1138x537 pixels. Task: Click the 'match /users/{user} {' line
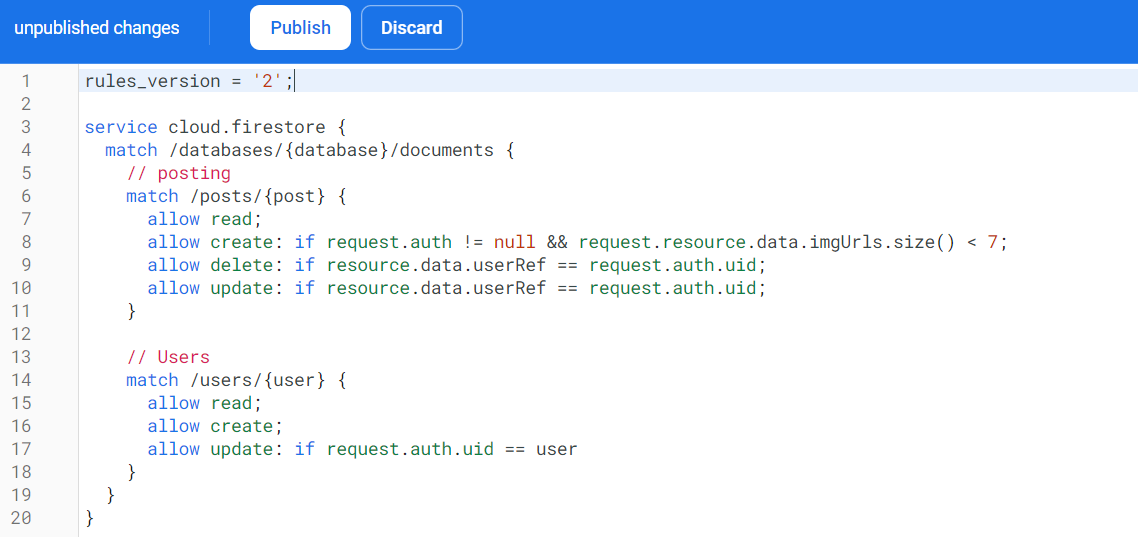237,380
